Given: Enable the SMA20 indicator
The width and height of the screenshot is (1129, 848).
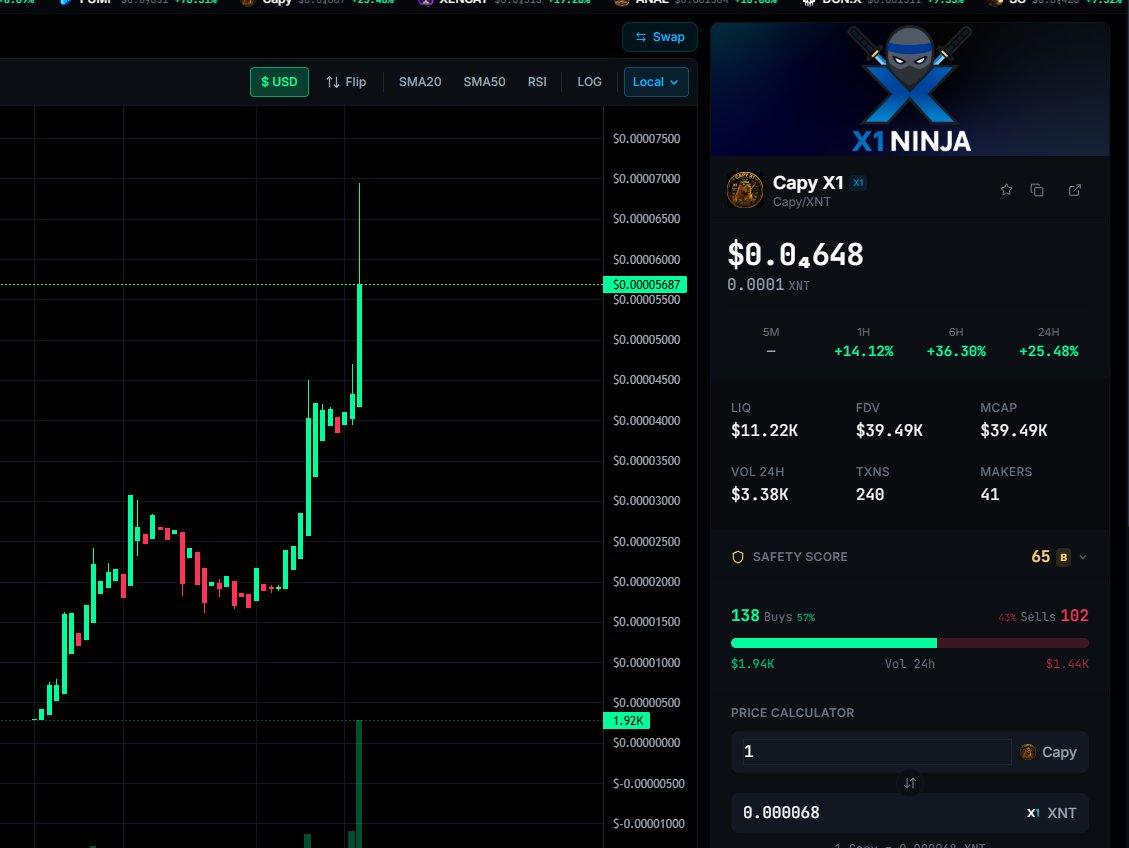Looking at the screenshot, I should tap(420, 82).
